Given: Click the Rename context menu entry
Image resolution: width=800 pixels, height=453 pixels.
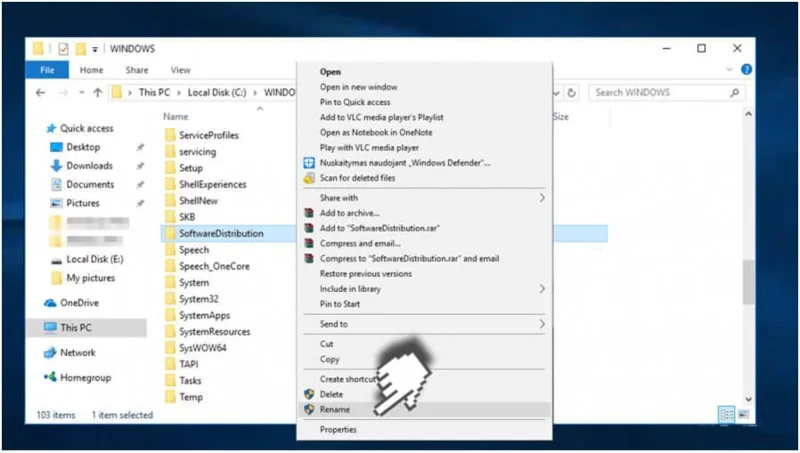Looking at the screenshot, I should (423, 409).
